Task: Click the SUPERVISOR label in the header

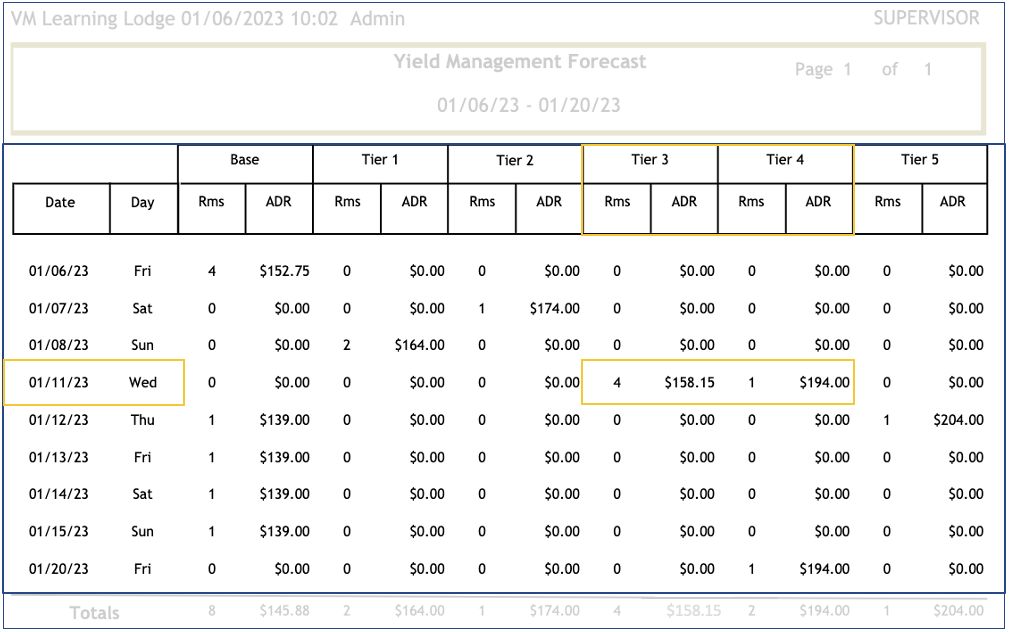Action: [x=926, y=18]
